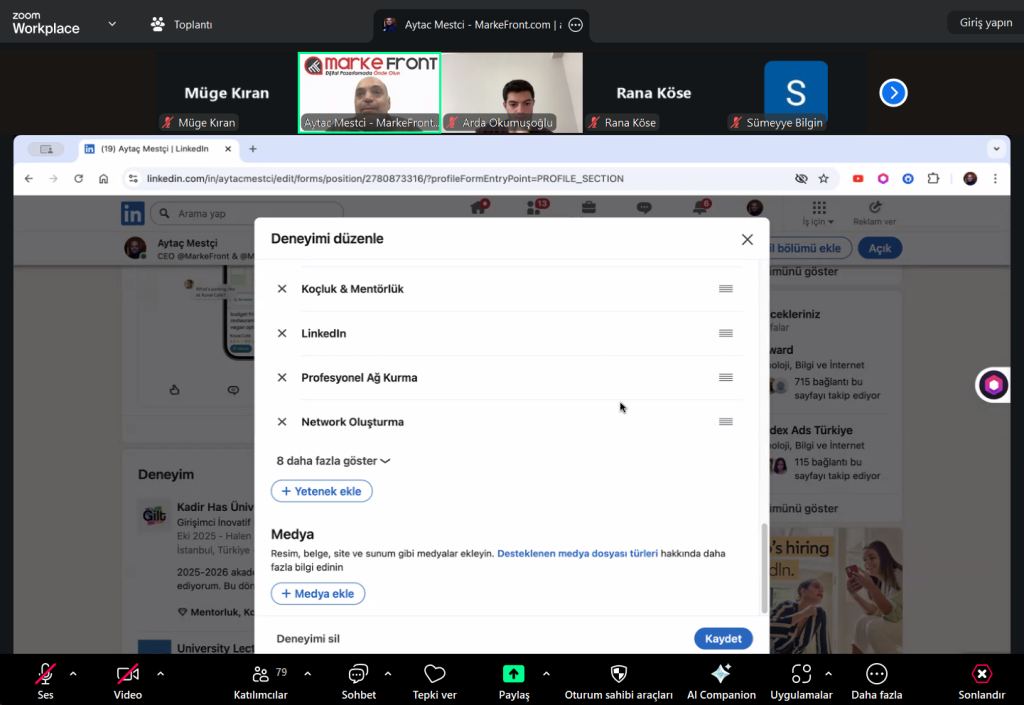
Task: Click the Daha fazla three-dots icon
Action: pyautogui.click(x=876, y=673)
